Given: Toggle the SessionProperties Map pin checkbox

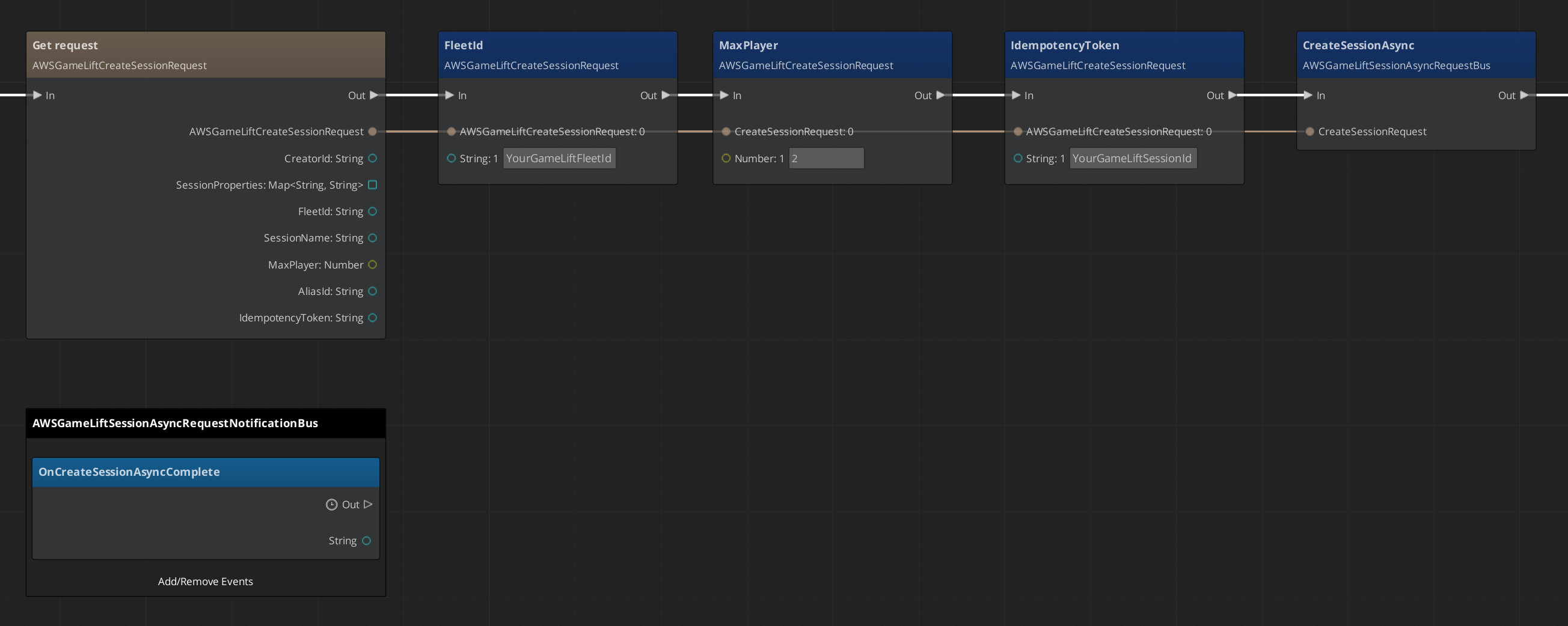Looking at the screenshot, I should pos(372,184).
